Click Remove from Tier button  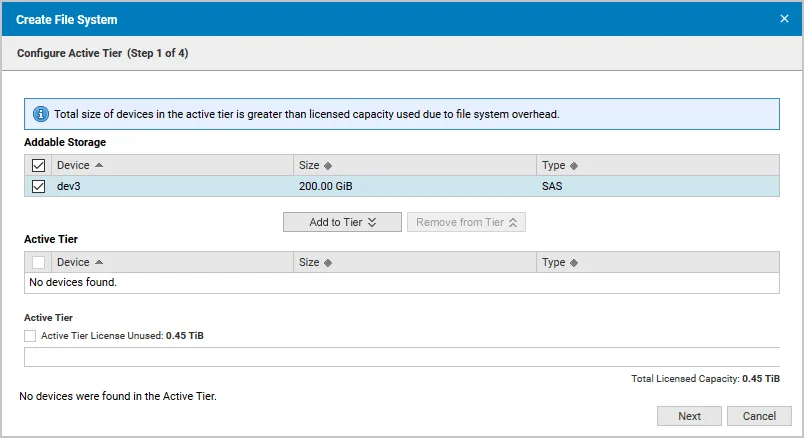[x=466, y=222]
